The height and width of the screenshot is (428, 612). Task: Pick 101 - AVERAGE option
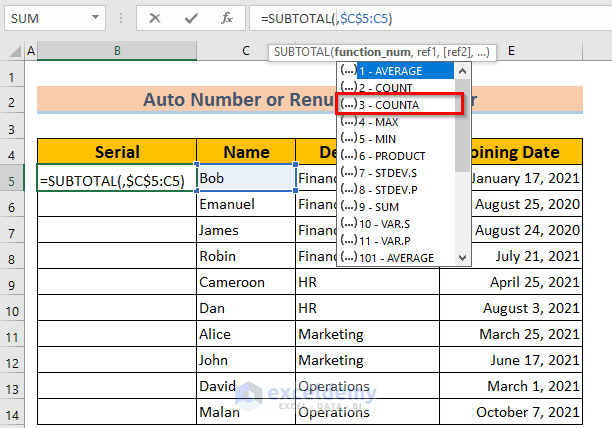tap(404, 257)
